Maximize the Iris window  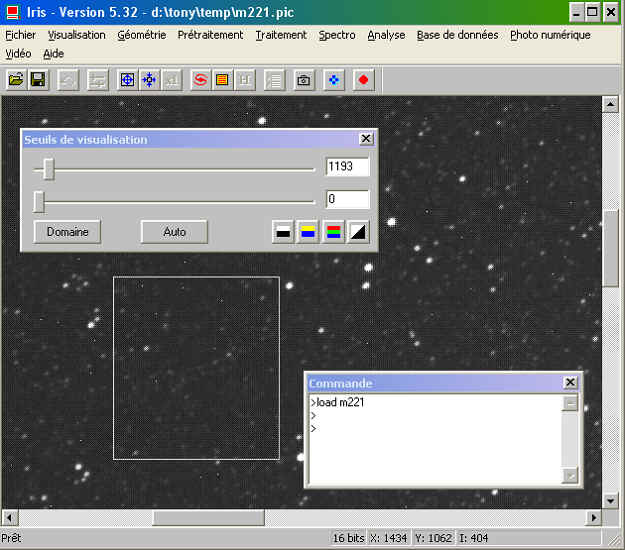click(x=592, y=12)
